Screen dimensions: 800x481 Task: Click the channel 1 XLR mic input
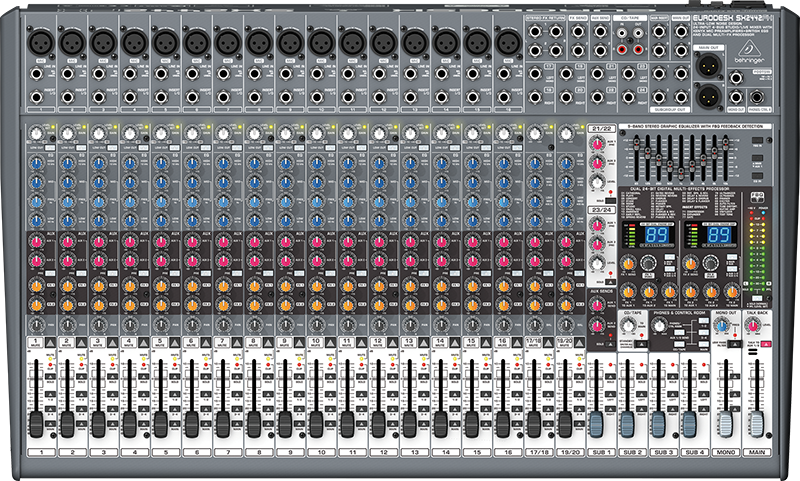pos(42,41)
